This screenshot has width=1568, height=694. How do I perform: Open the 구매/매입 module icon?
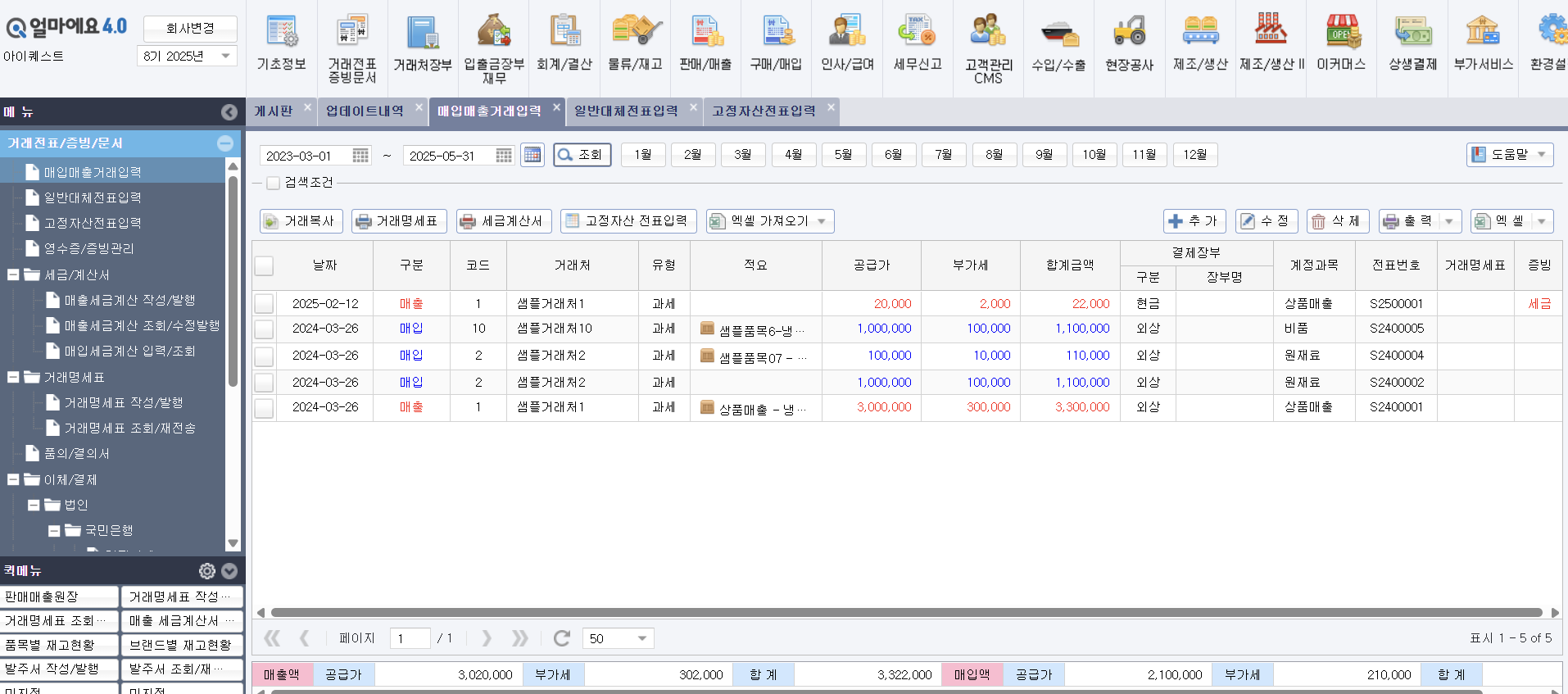777,43
